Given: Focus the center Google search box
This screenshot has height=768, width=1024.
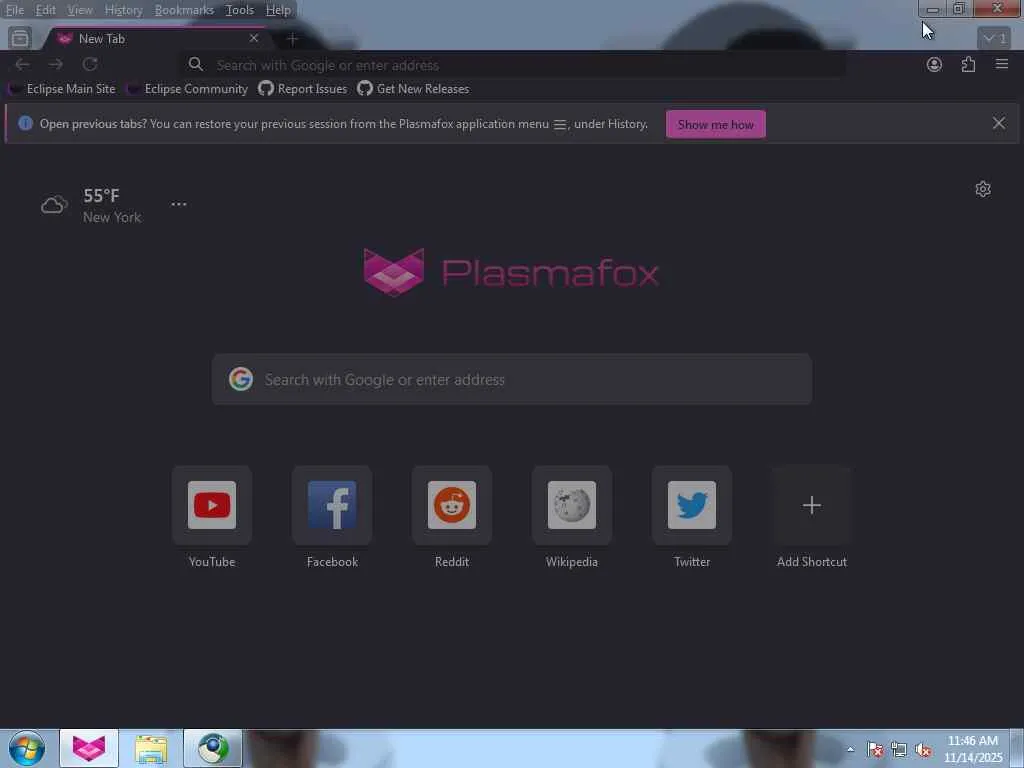Looking at the screenshot, I should tap(512, 379).
